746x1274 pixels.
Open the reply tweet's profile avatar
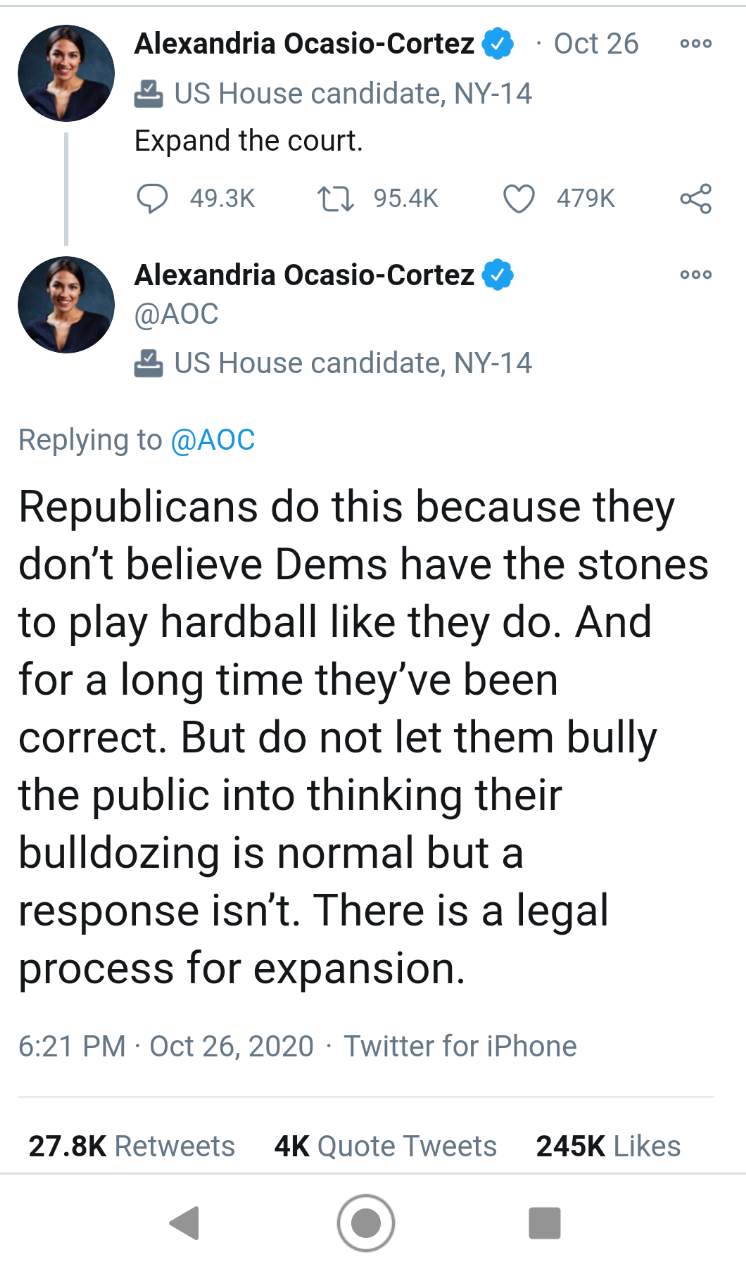[x=67, y=304]
